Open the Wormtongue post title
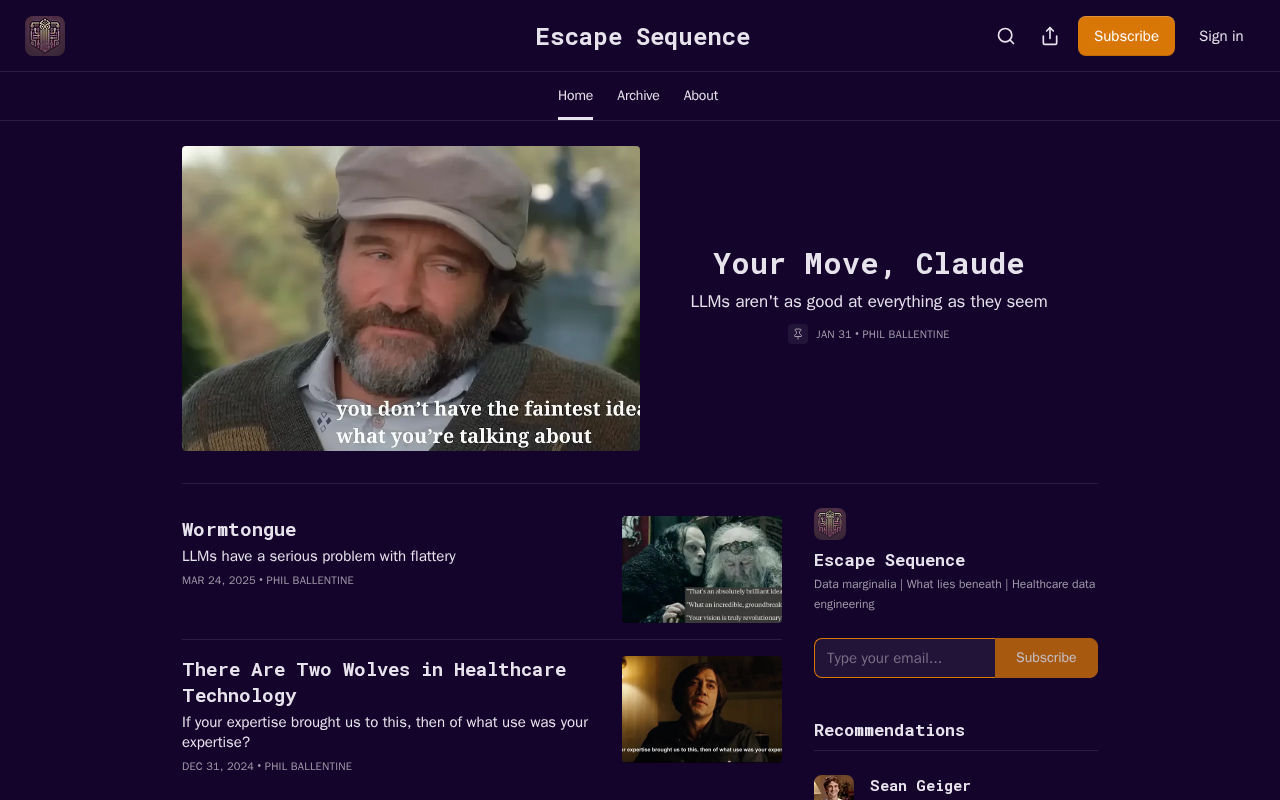Viewport: 1280px width, 800px height. pyautogui.click(x=239, y=529)
